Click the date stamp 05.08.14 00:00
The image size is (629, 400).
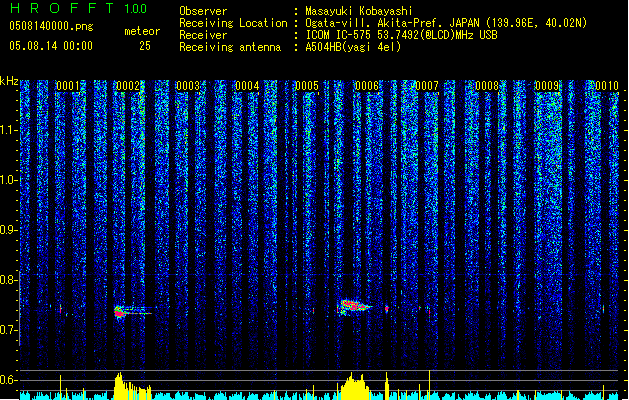coord(51,46)
